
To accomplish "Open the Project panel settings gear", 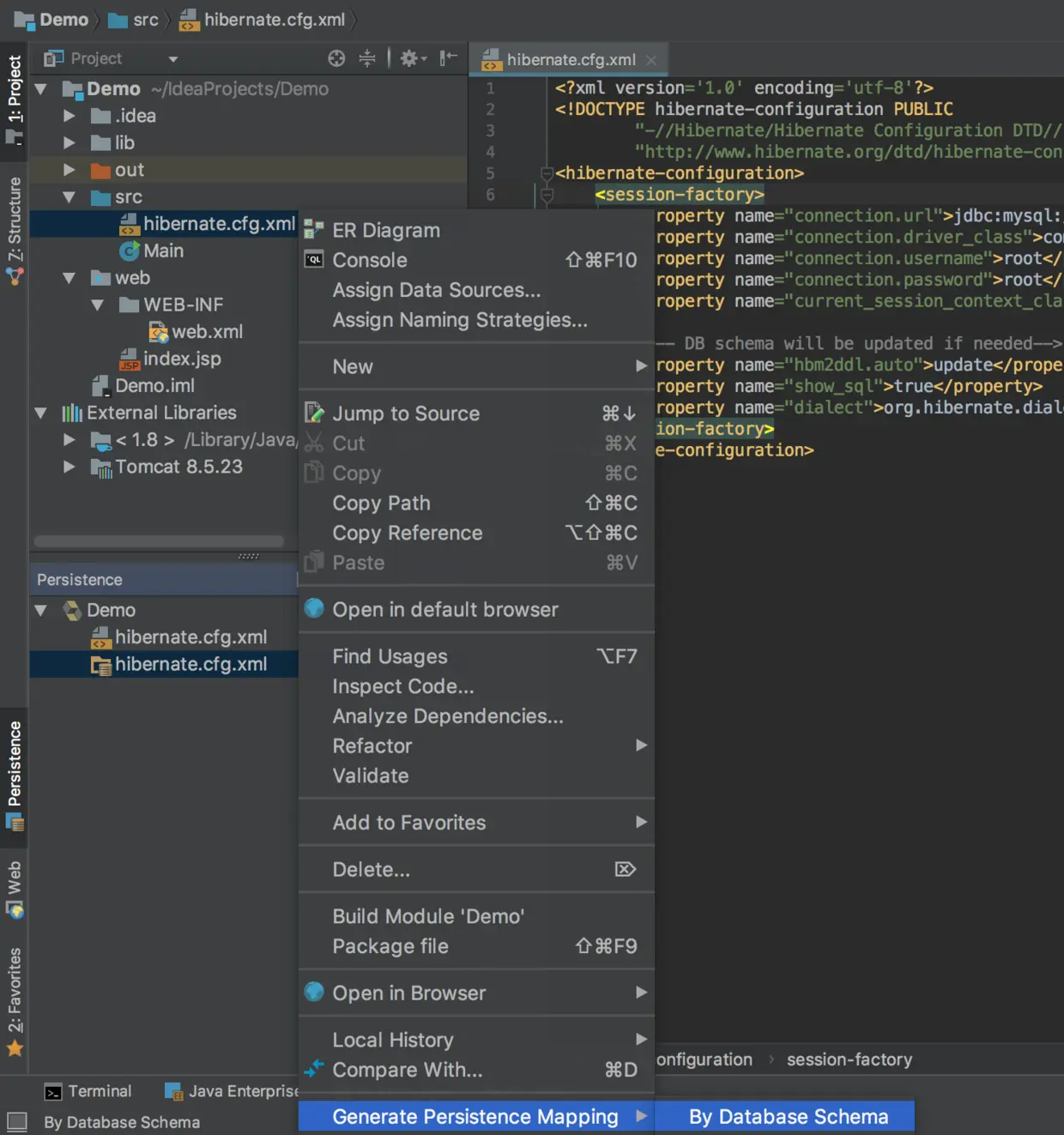I will pos(411,58).
